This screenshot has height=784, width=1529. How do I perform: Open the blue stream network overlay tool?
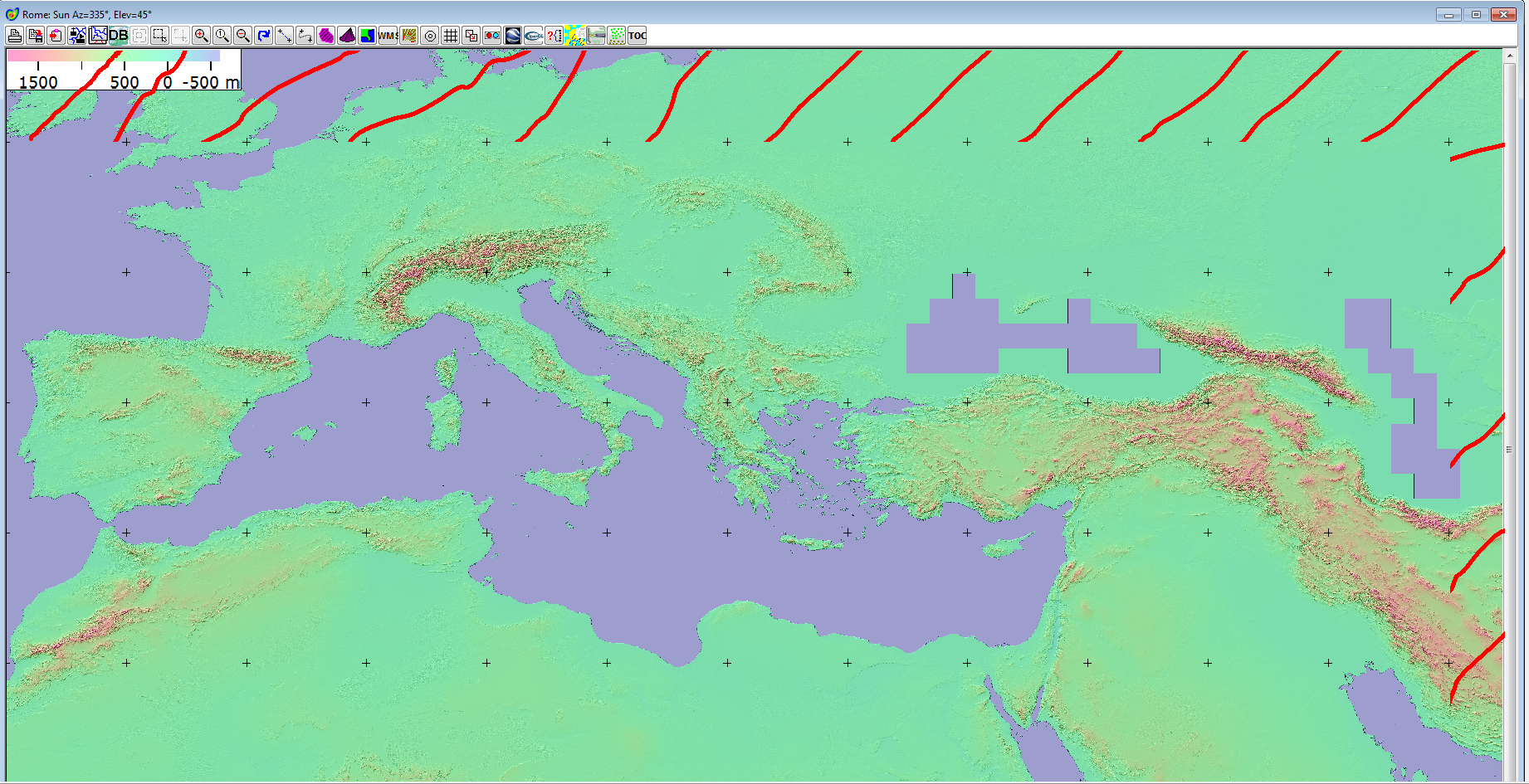[77, 36]
